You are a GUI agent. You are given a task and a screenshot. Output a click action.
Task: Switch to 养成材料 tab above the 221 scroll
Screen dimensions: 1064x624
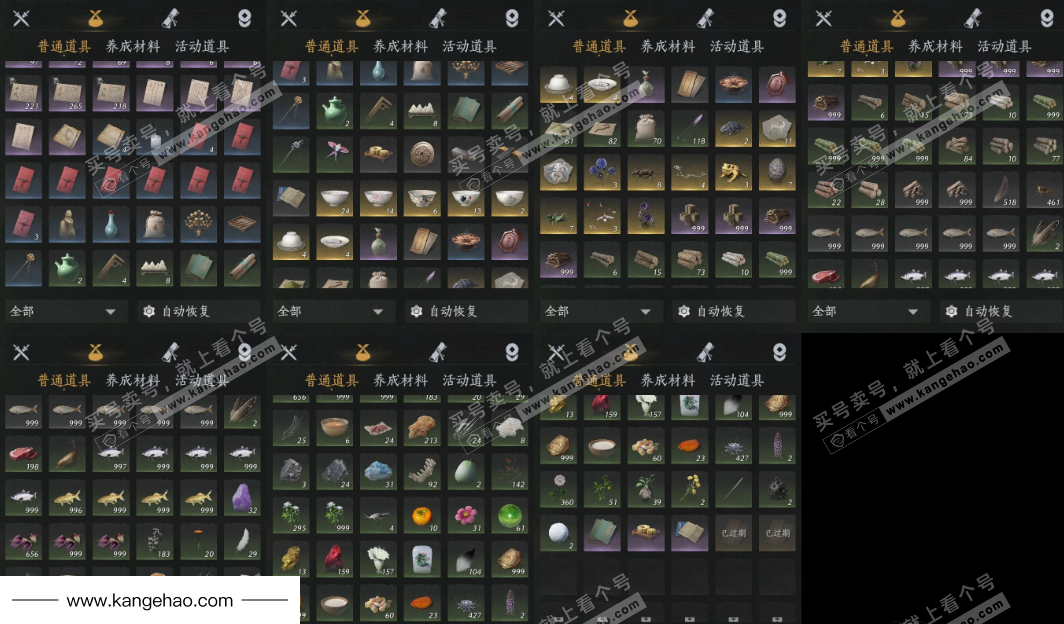pyautogui.click(x=133, y=46)
